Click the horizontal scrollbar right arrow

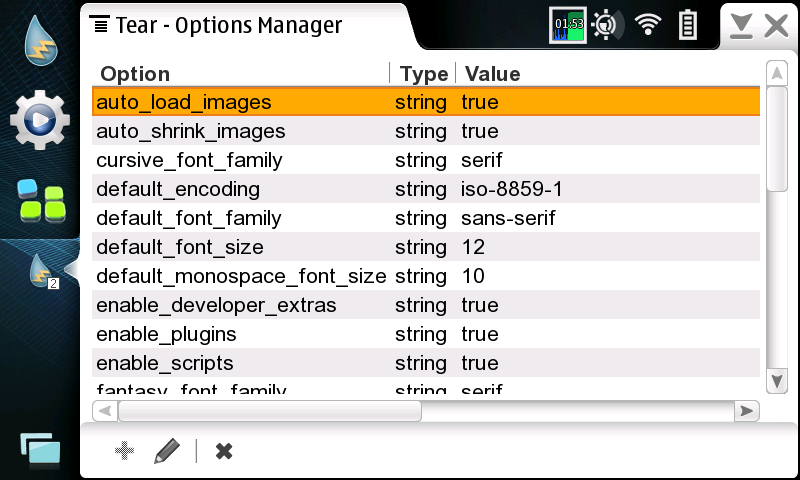(x=746, y=411)
